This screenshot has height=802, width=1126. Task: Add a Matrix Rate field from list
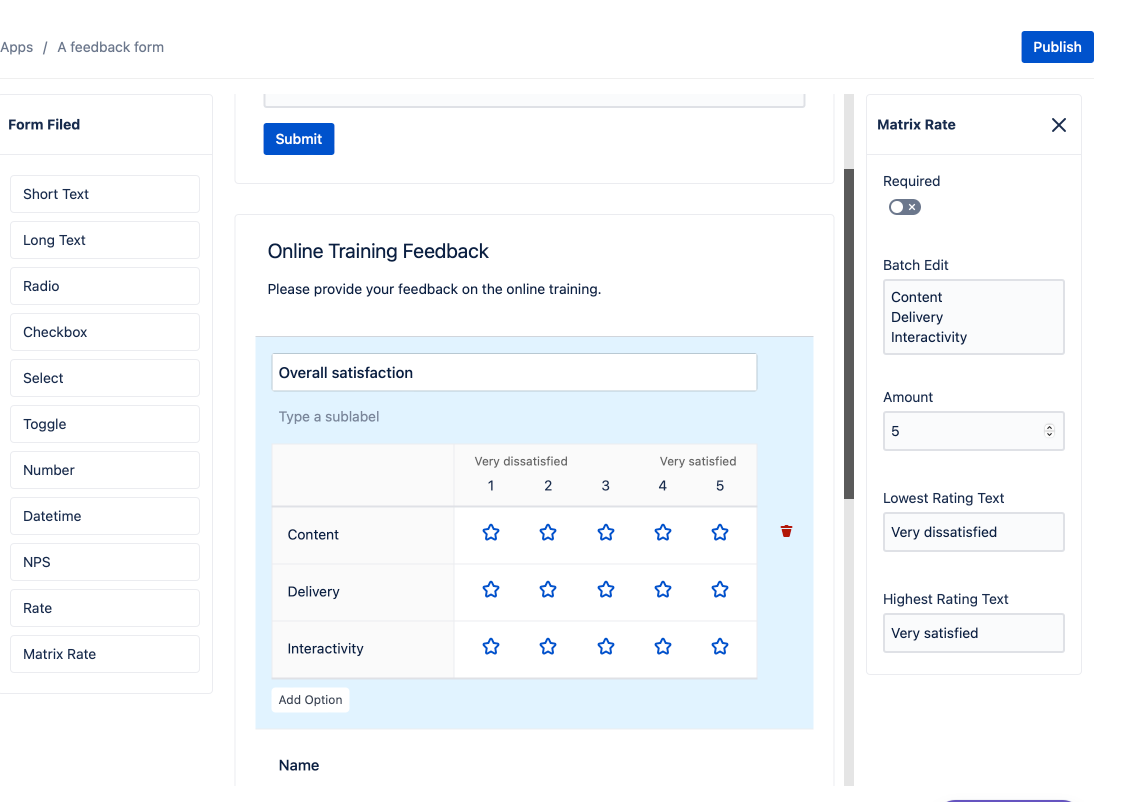(105, 654)
